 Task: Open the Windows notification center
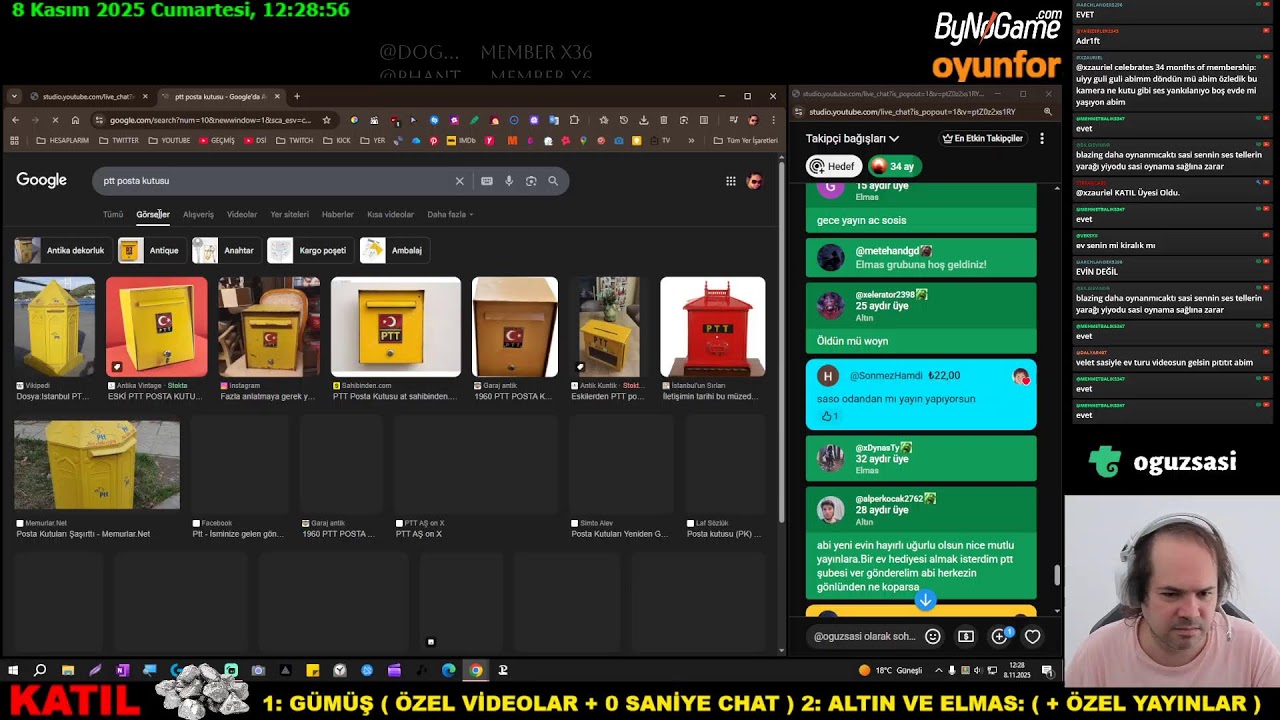point(1047,670)
